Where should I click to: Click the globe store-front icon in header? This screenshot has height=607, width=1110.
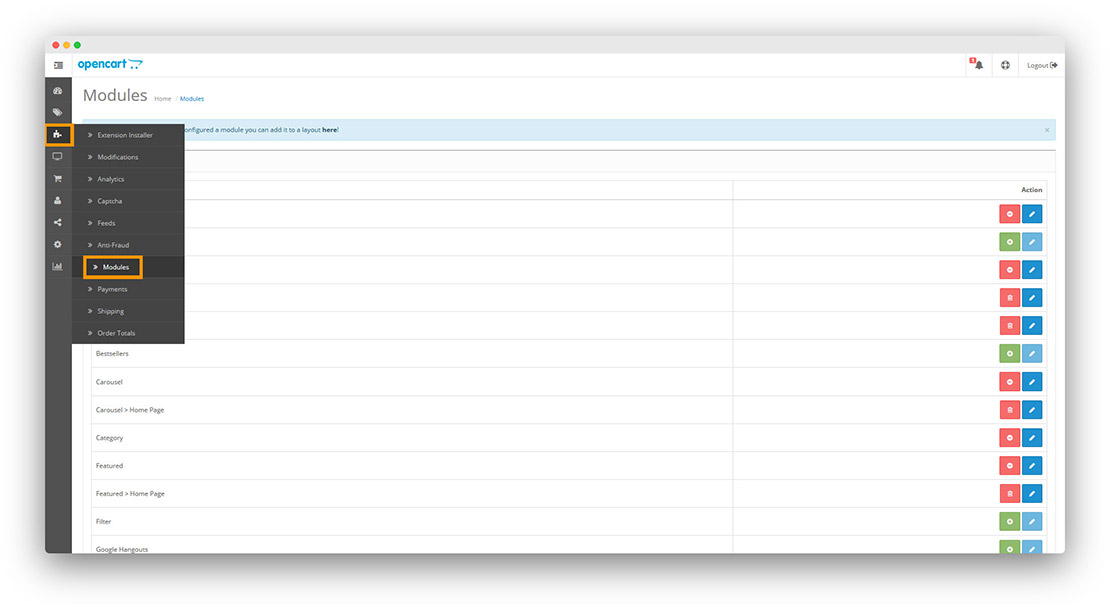point(1005,64)
